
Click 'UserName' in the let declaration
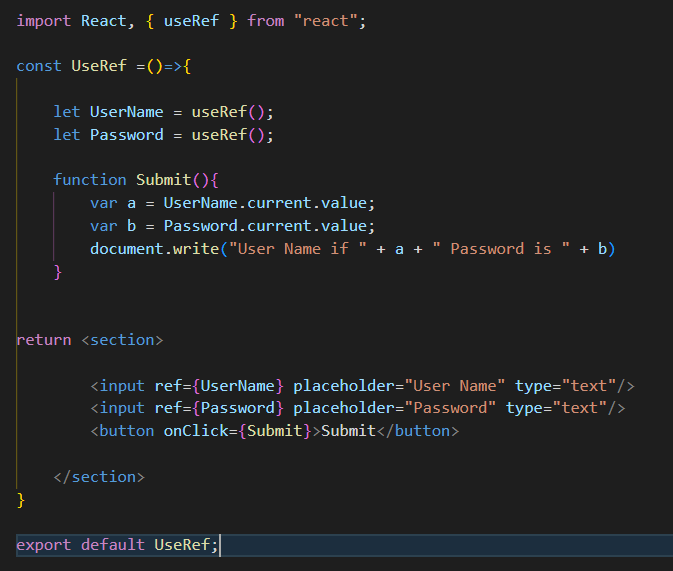click(x=127, y=112)
